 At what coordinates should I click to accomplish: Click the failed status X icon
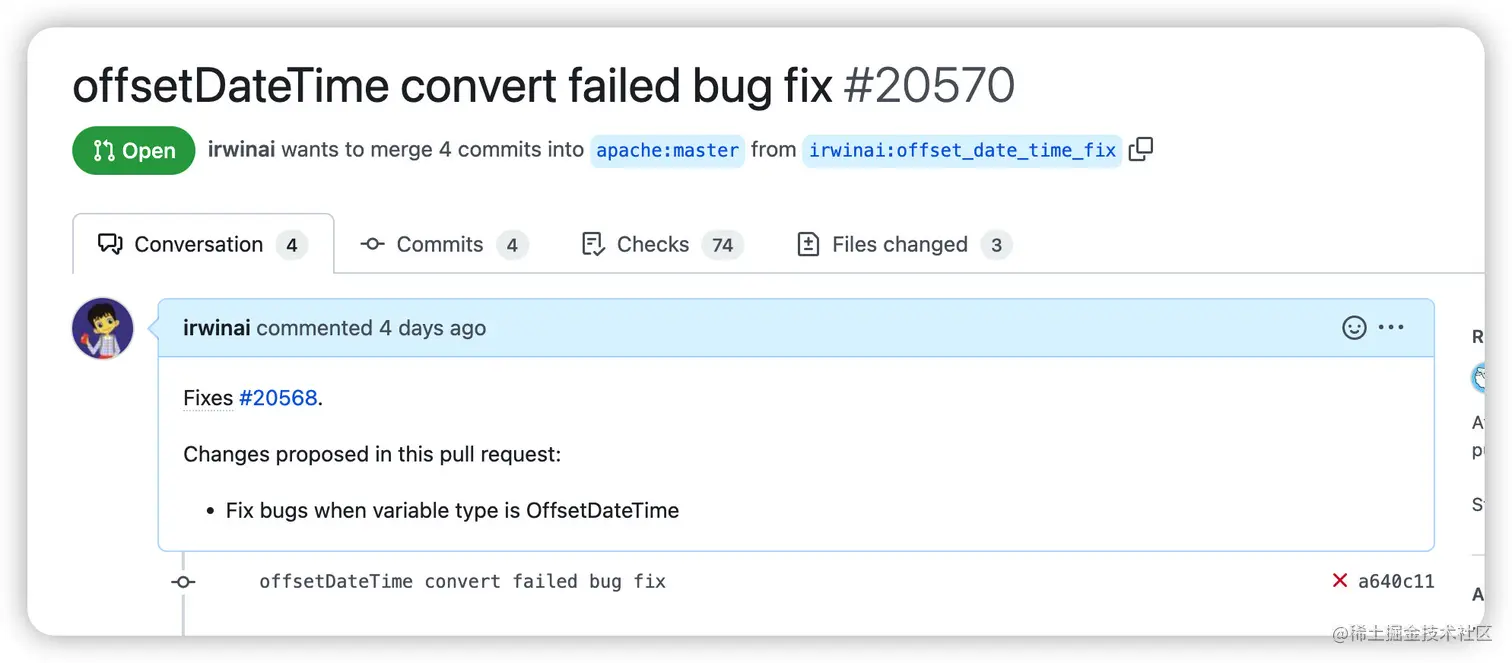[1340, 581]
